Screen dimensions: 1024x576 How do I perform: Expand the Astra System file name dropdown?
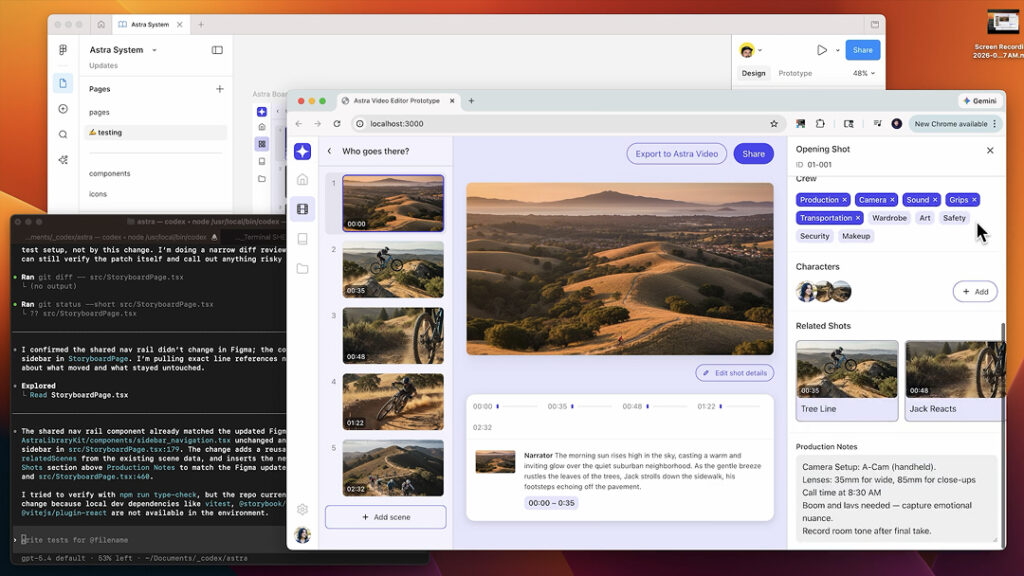(154, 50)
